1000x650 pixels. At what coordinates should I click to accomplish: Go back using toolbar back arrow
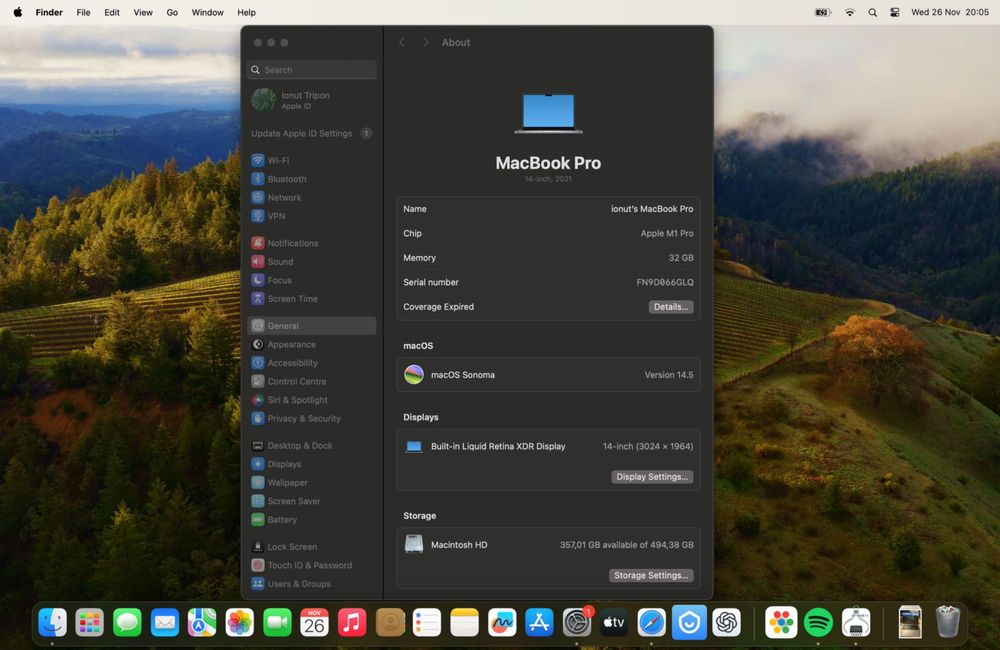pos(402,42)
